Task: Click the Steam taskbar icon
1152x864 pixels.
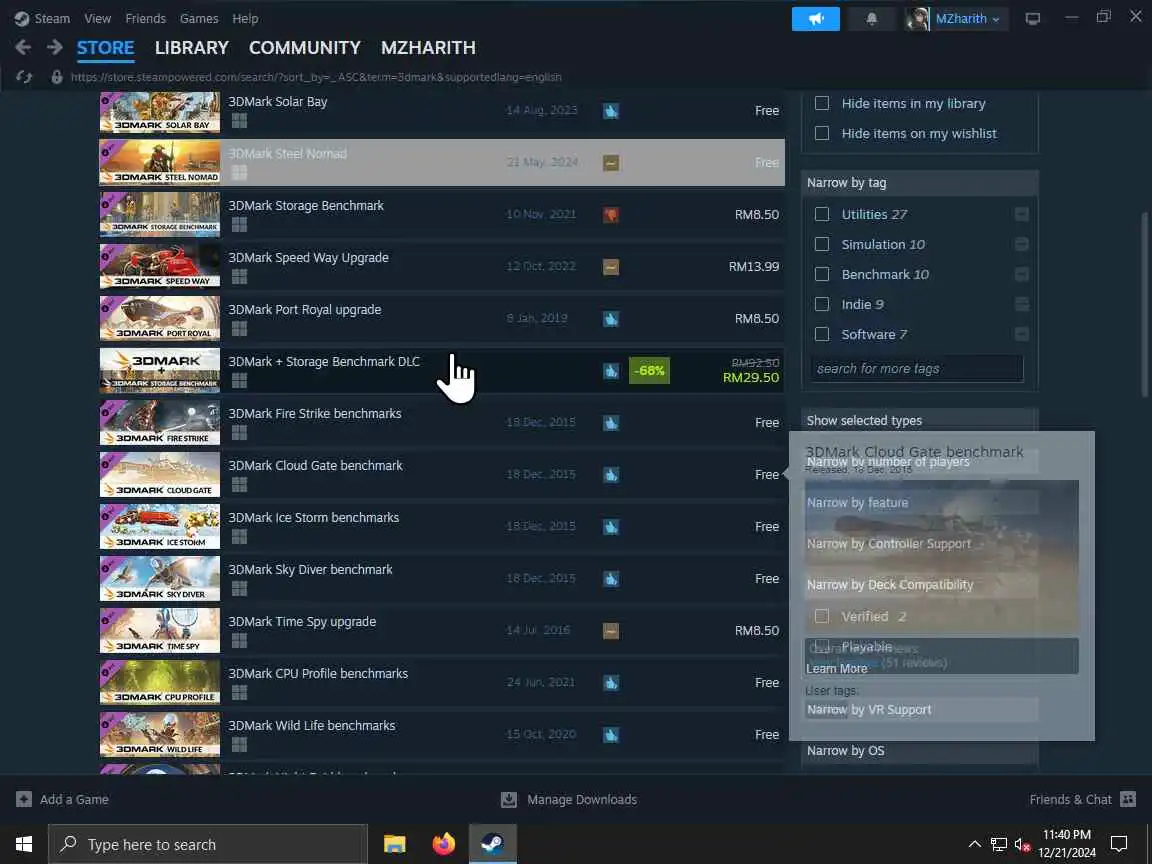Action: [x=493, y=844]
